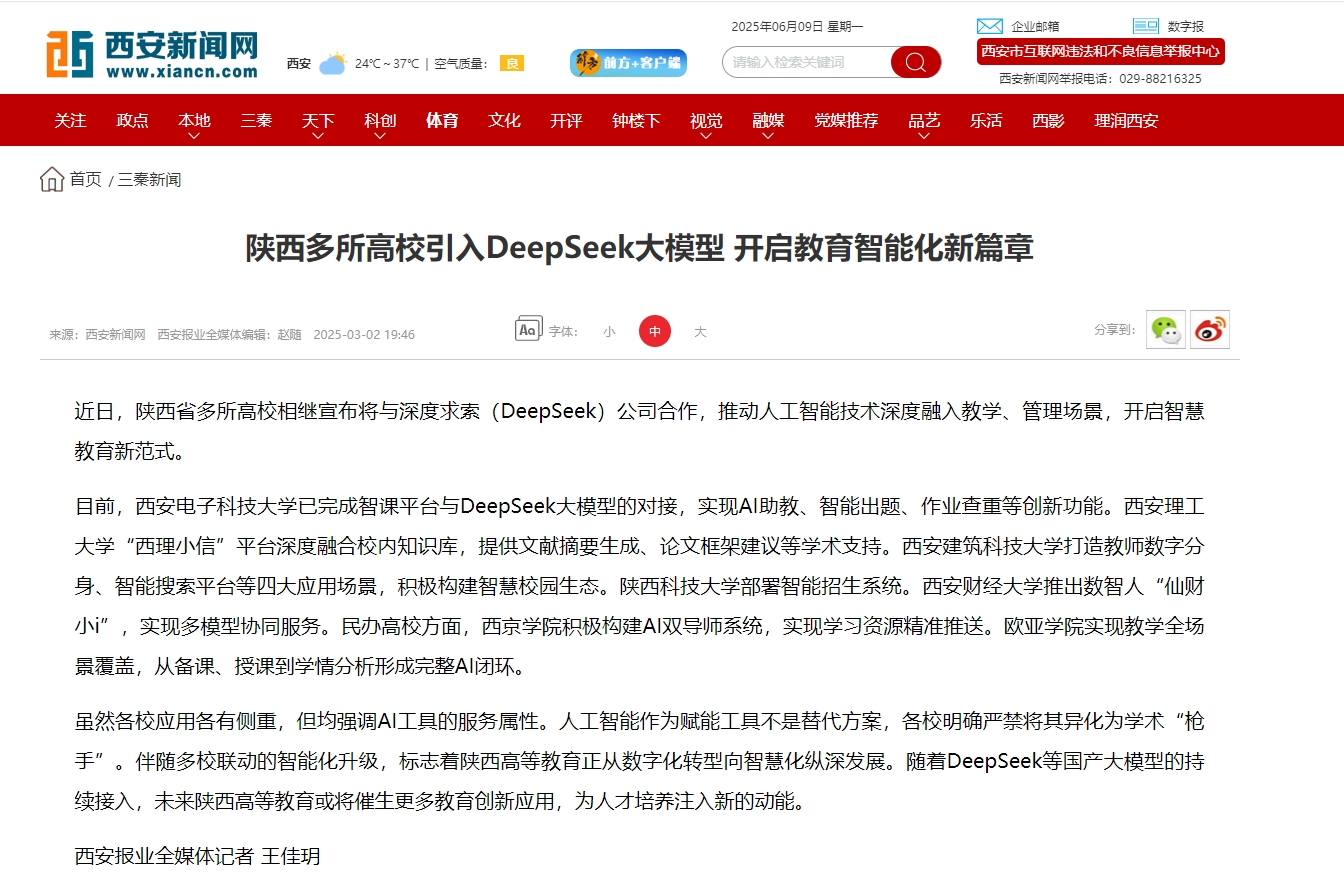The width and height of the screenshot is (1344, 889).
Task: Click the 数字报 text link
Action: pyautogui.click(x=1186, y=27)
